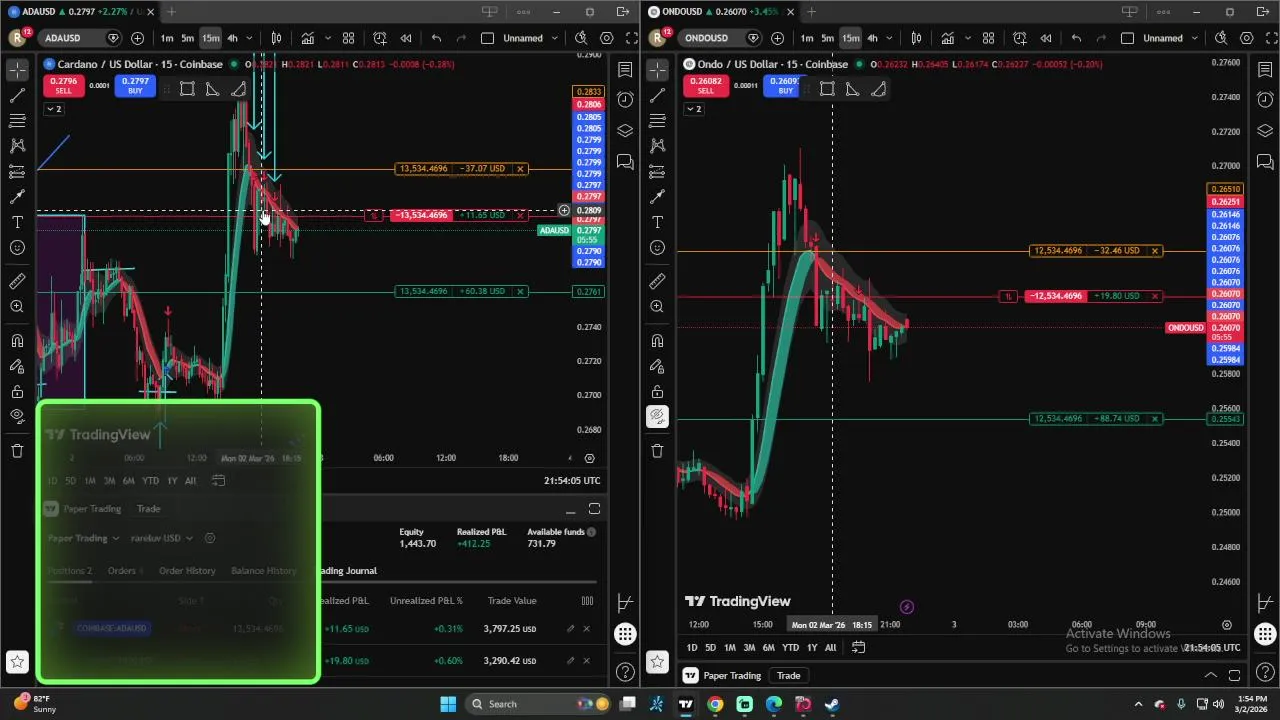Toggle hide all drawings eye in ADAUSD sidebar

(x=17, y=416)
